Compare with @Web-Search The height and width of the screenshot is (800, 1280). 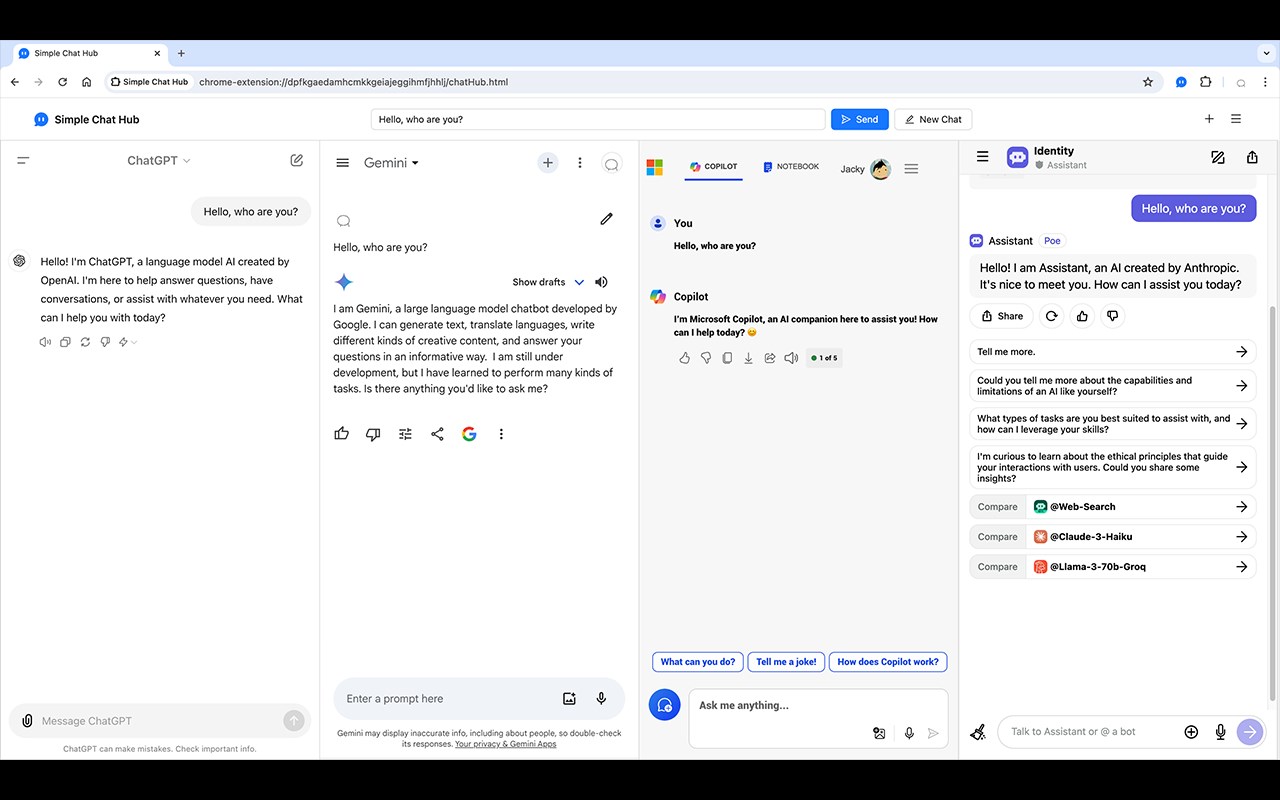(x=1113, y=507)
